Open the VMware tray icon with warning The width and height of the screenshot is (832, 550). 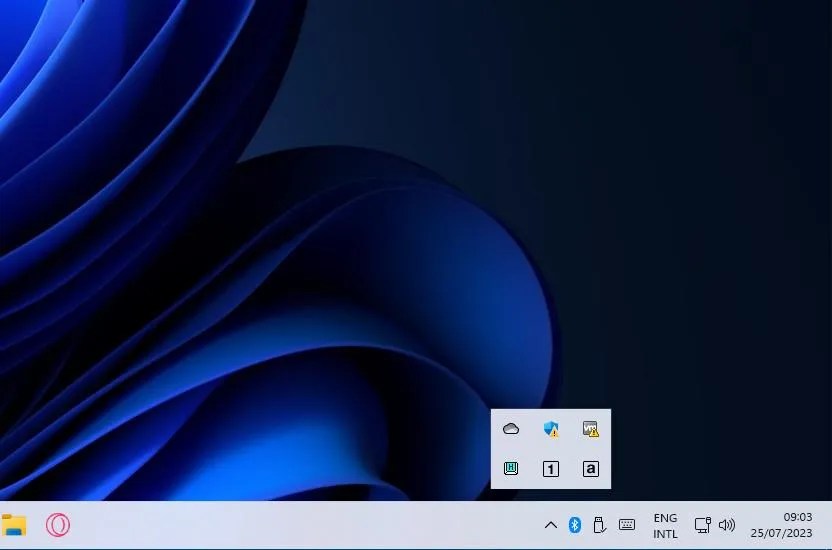click(x=591, y=429)
